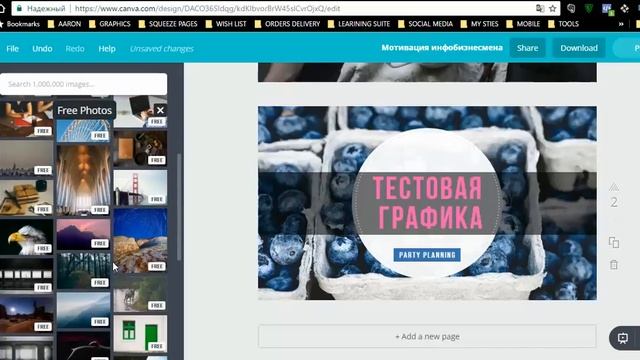Select the blue sky rocky landscape photo
Screen dimensions: 640x360
[x=140, y=241]
